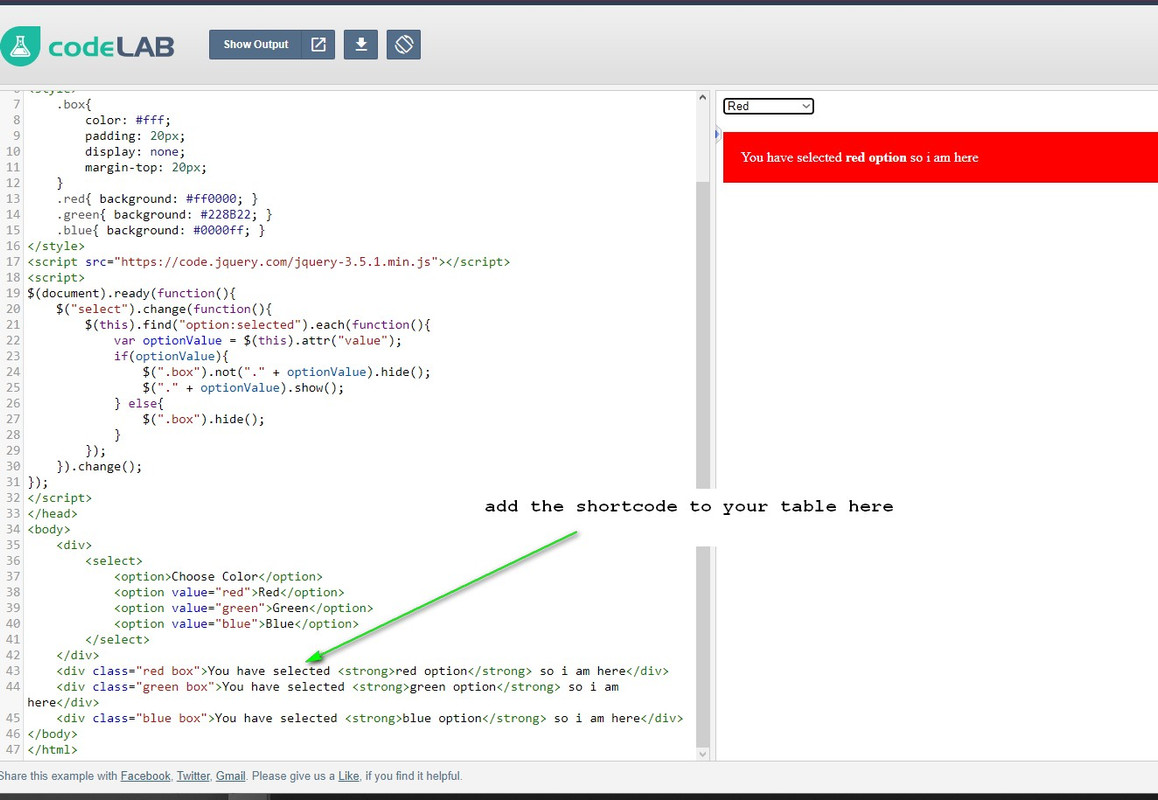Click the rotate layout icon
1158x800 pixels.
[404, 44]
